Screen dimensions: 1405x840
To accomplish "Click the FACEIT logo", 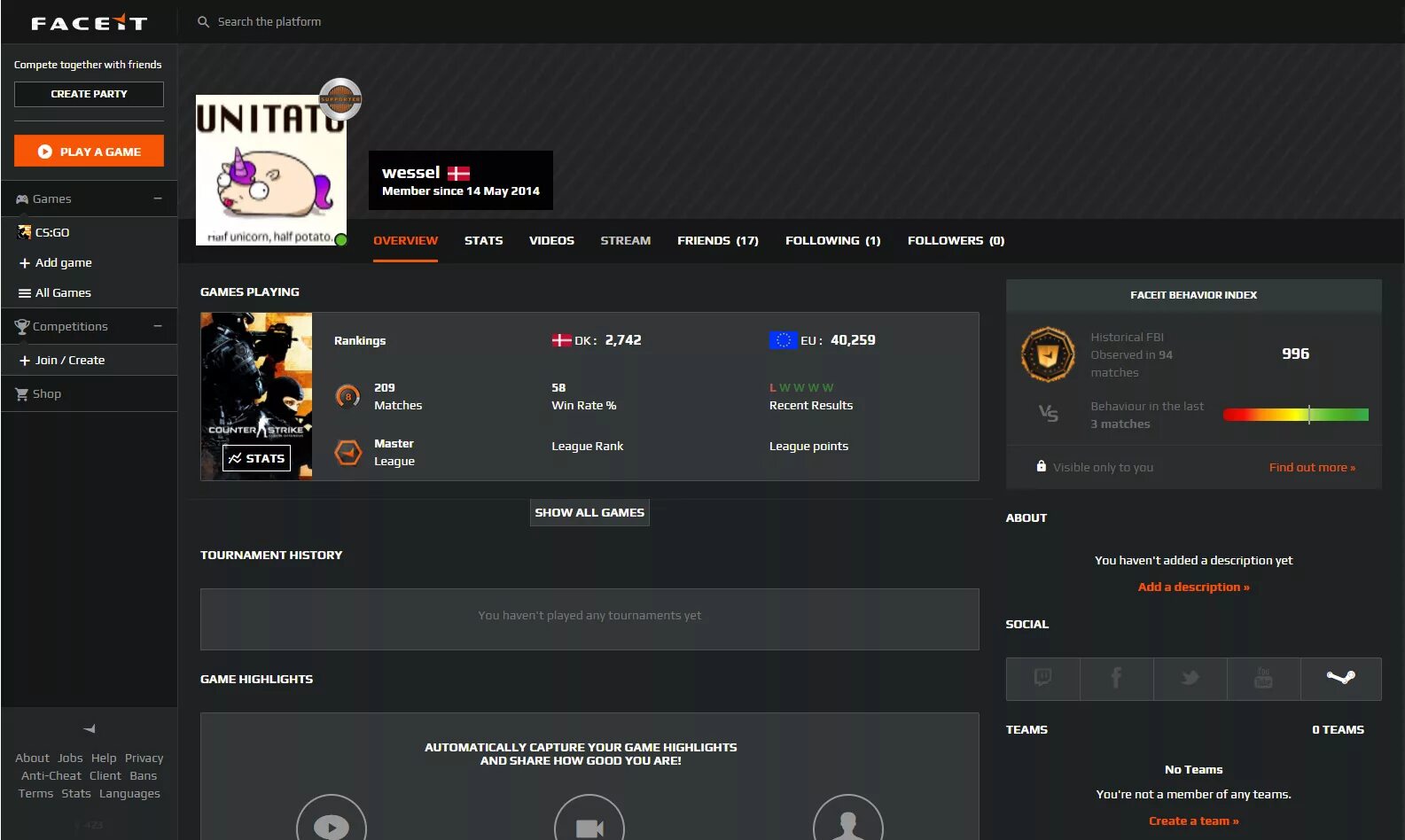I will (89, 23).
